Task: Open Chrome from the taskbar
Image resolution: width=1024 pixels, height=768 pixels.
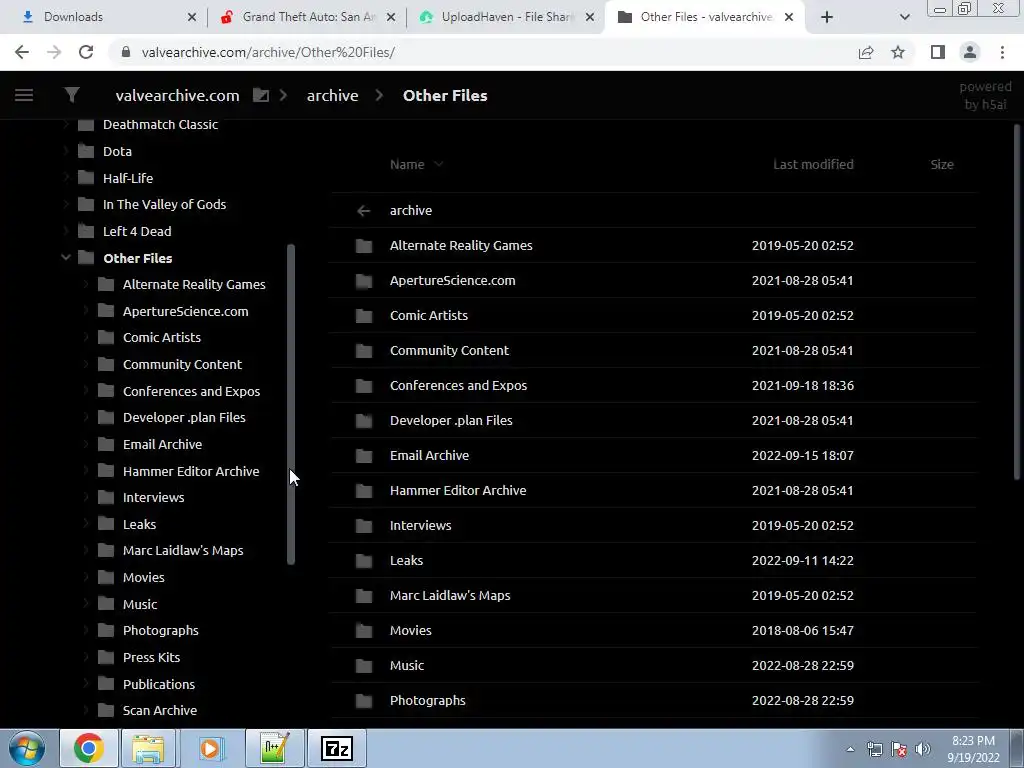Action: click(89, 748)
